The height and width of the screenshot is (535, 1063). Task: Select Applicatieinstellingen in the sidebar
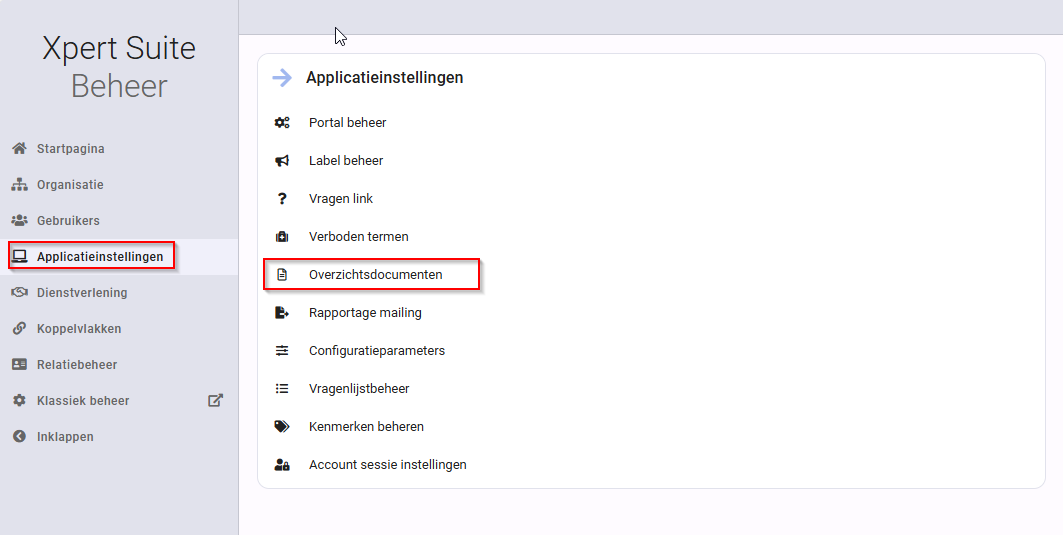pyautogui.click(x=100, y=256)
